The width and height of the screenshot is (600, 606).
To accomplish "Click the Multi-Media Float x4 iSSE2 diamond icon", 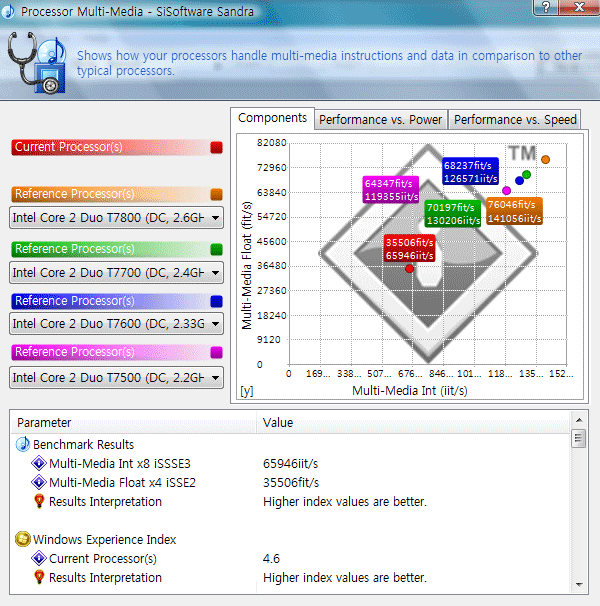I will coord(39,482).
